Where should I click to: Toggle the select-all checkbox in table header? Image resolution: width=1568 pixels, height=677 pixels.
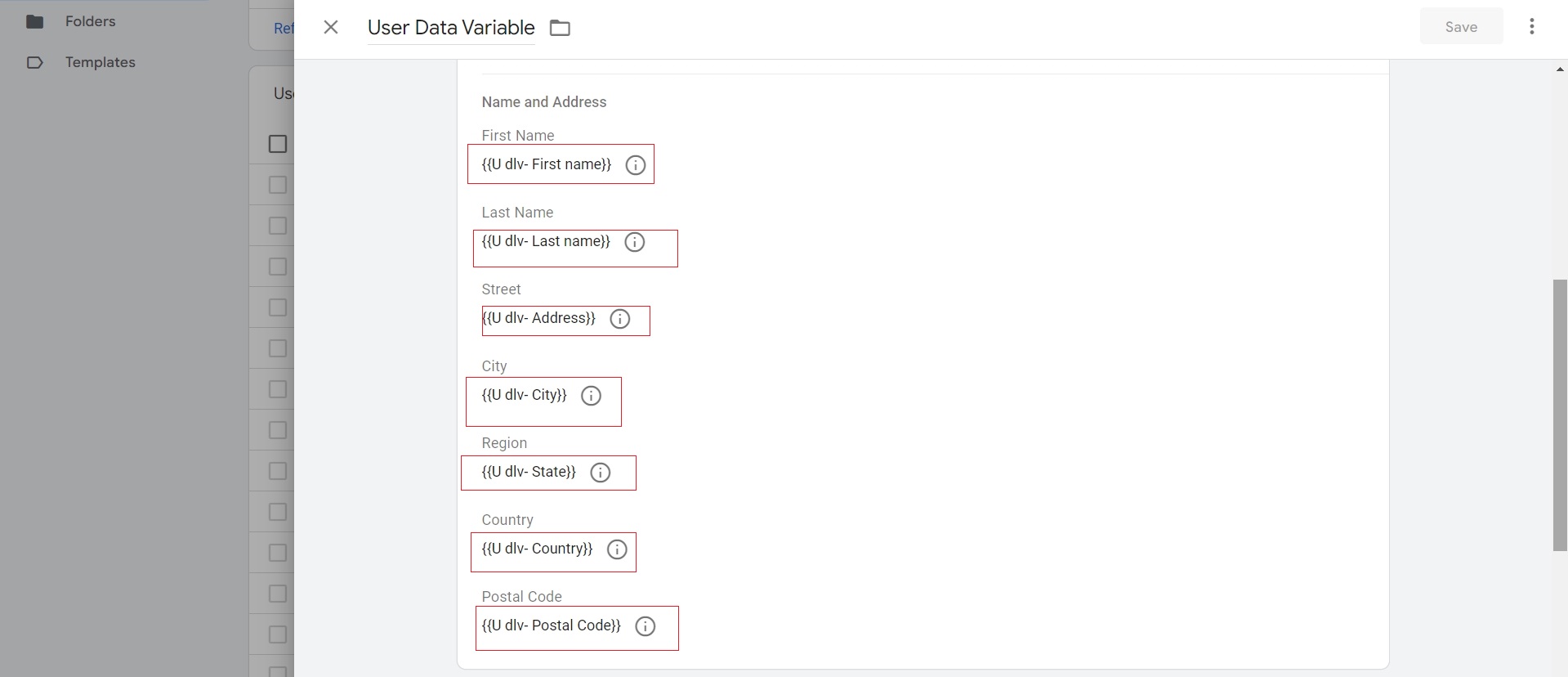(x=278, y=144)
